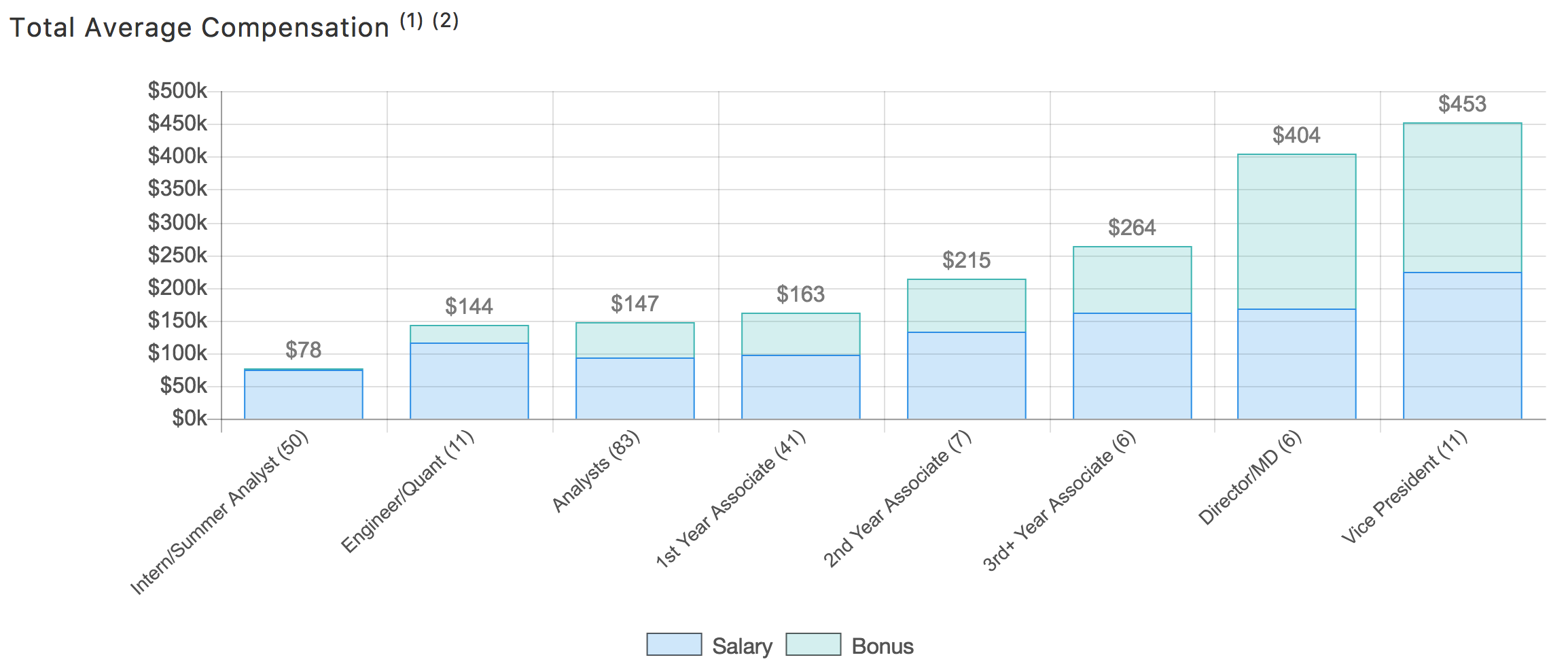Screen dimensions: 1568x666
Task: Click the $404 total value label
Action: point(1296,136)
